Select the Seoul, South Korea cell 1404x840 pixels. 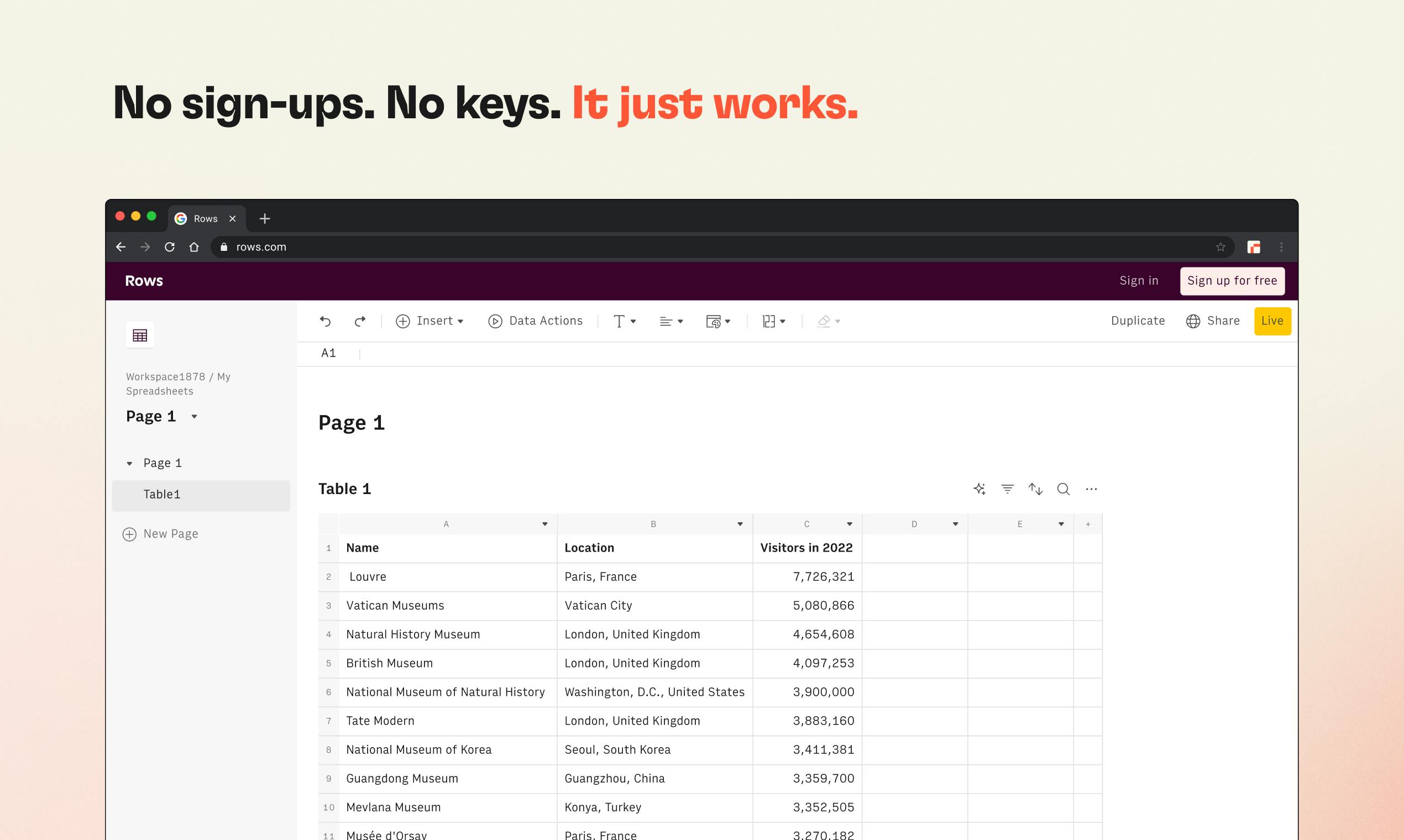pos(655,750)
